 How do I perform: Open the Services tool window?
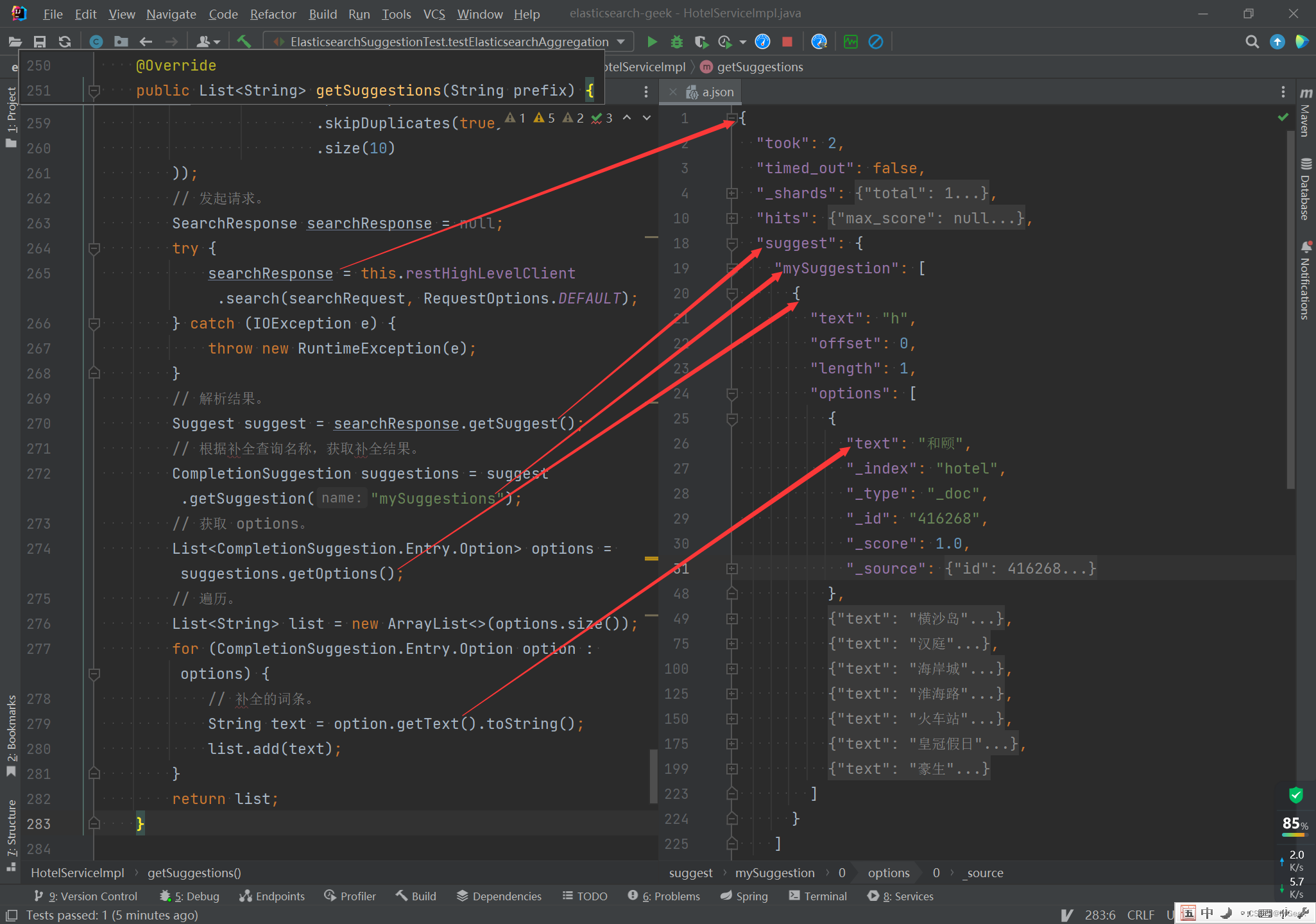(x=901, y=896)
